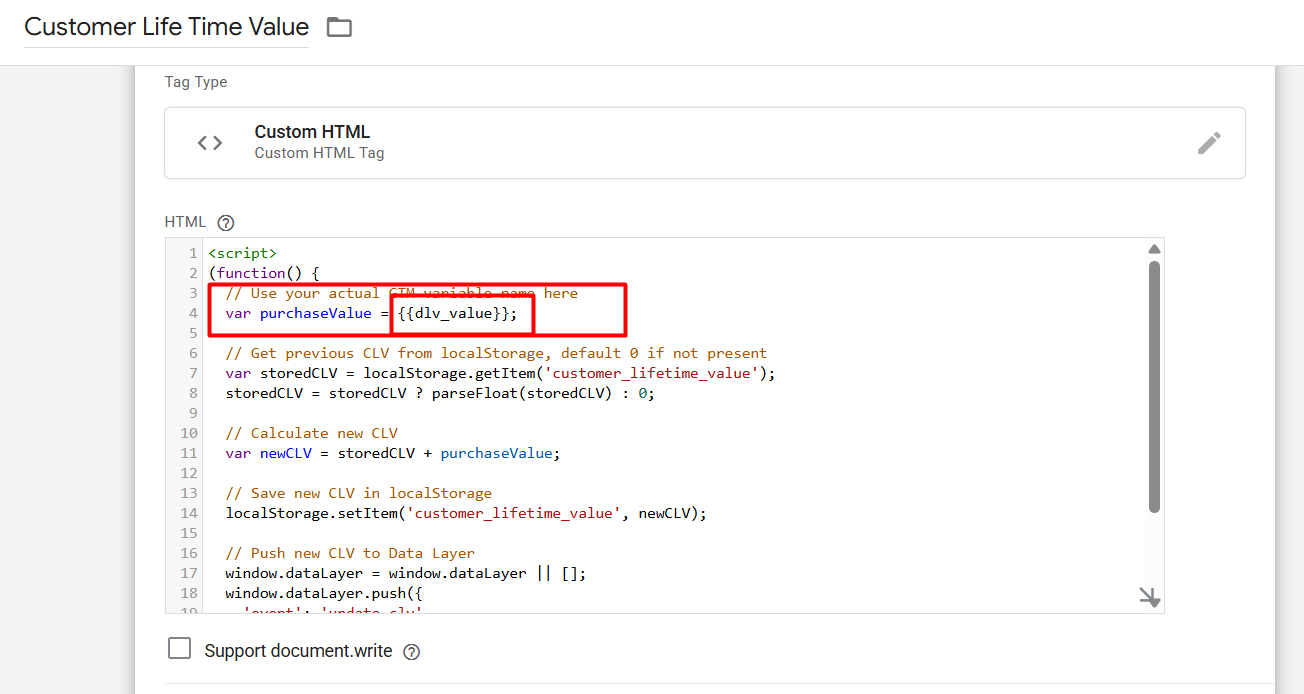Enable the Support document.write checkbox
Viewport: 1304px width, 694px height.
pyautogui.click(x=180, y=649)
